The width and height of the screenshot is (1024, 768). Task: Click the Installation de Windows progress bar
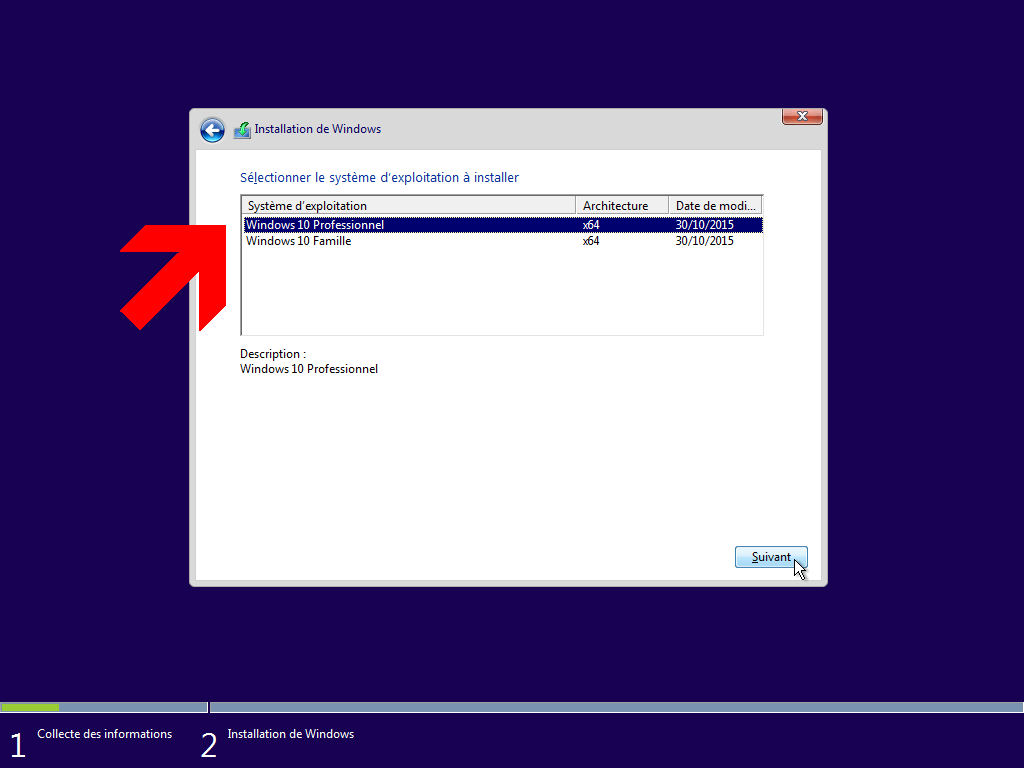(616, 707)
